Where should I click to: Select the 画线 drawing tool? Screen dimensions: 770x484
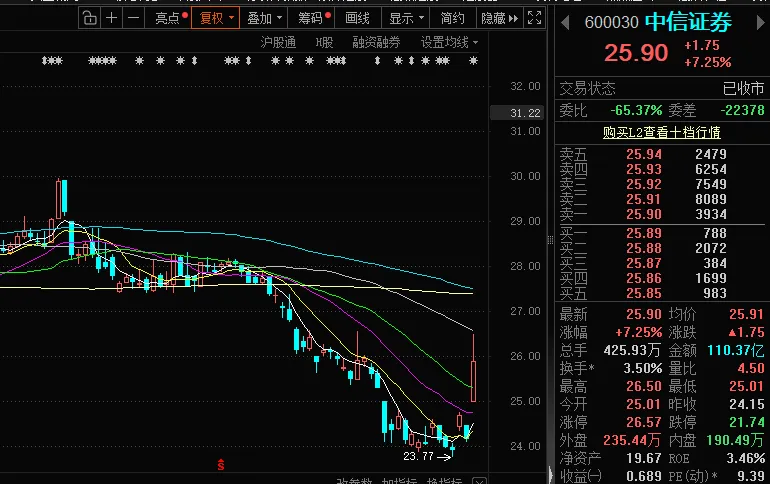[x=358, y=18]
